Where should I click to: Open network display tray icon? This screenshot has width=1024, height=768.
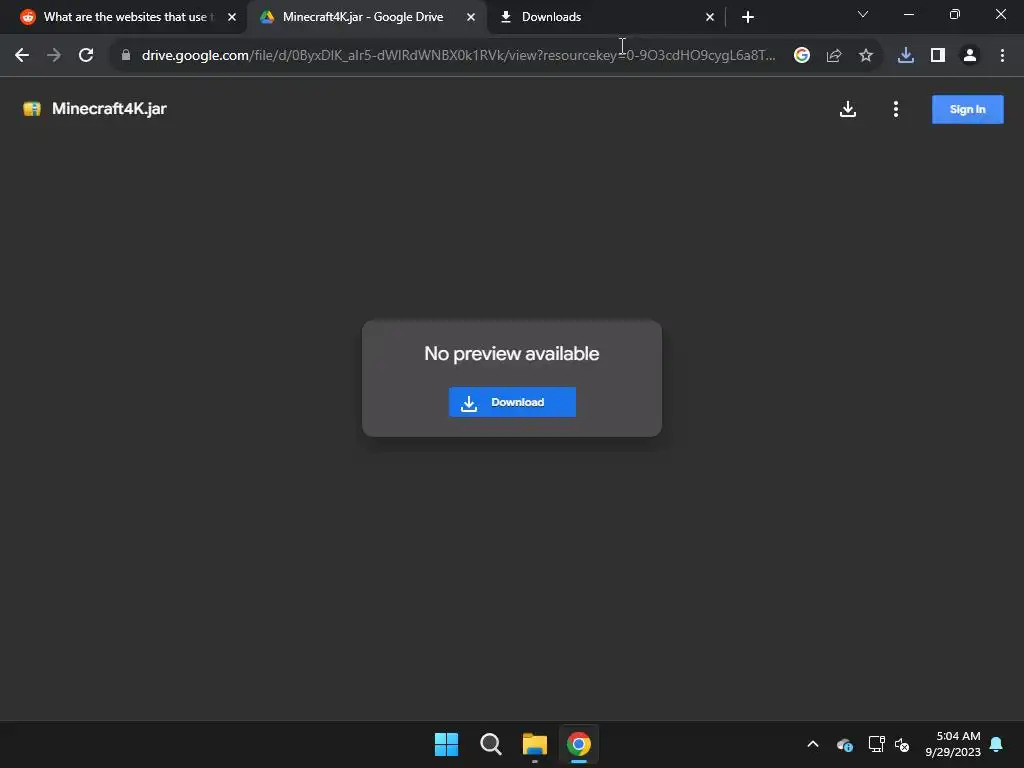876,744
